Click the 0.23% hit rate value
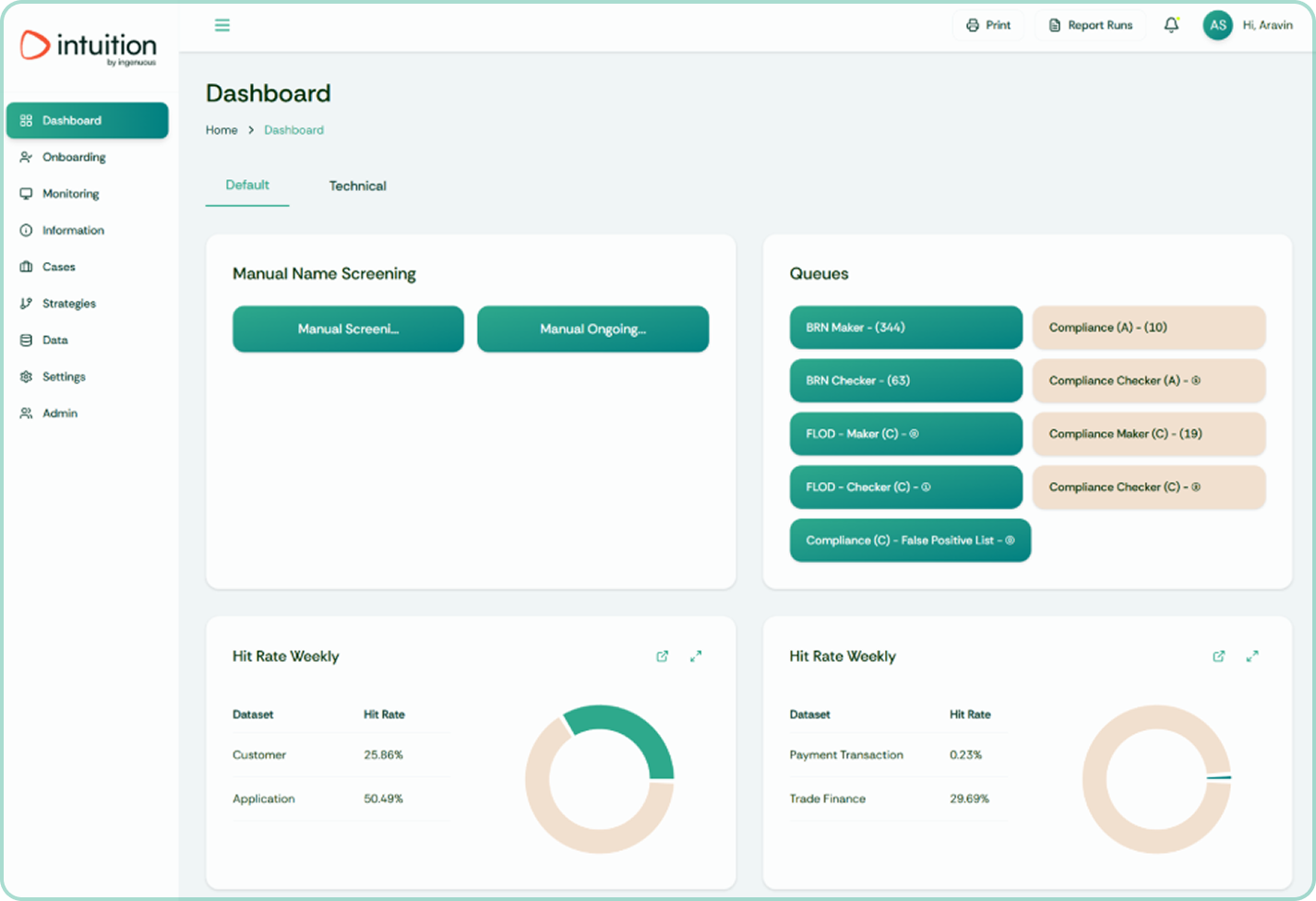 tap(965, 755)
